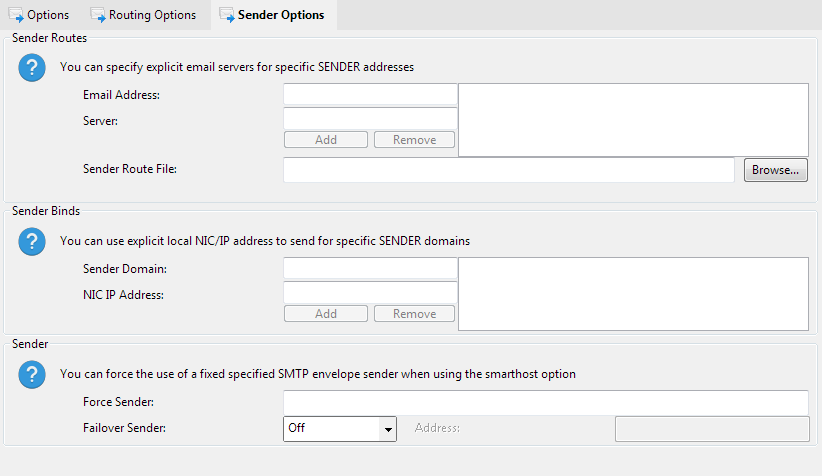The height and width of the screenshot is (476, 822).
Task: Expand the Failover Sender dropdown
Action: tap(387, 428)
